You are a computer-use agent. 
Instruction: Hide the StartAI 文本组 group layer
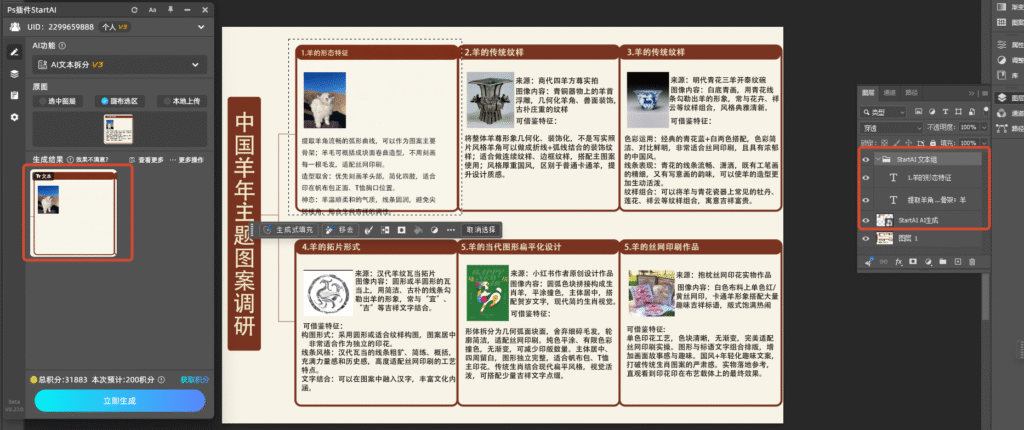point(866,159)
